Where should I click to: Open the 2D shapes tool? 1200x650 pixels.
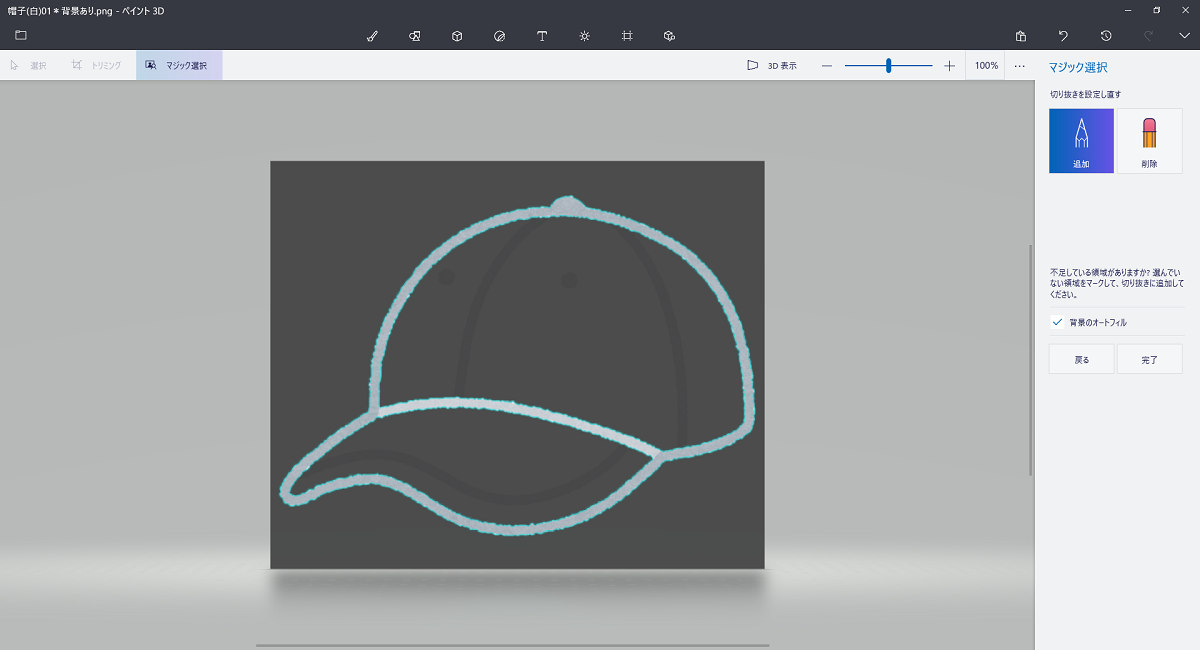(x=414, y=36)
